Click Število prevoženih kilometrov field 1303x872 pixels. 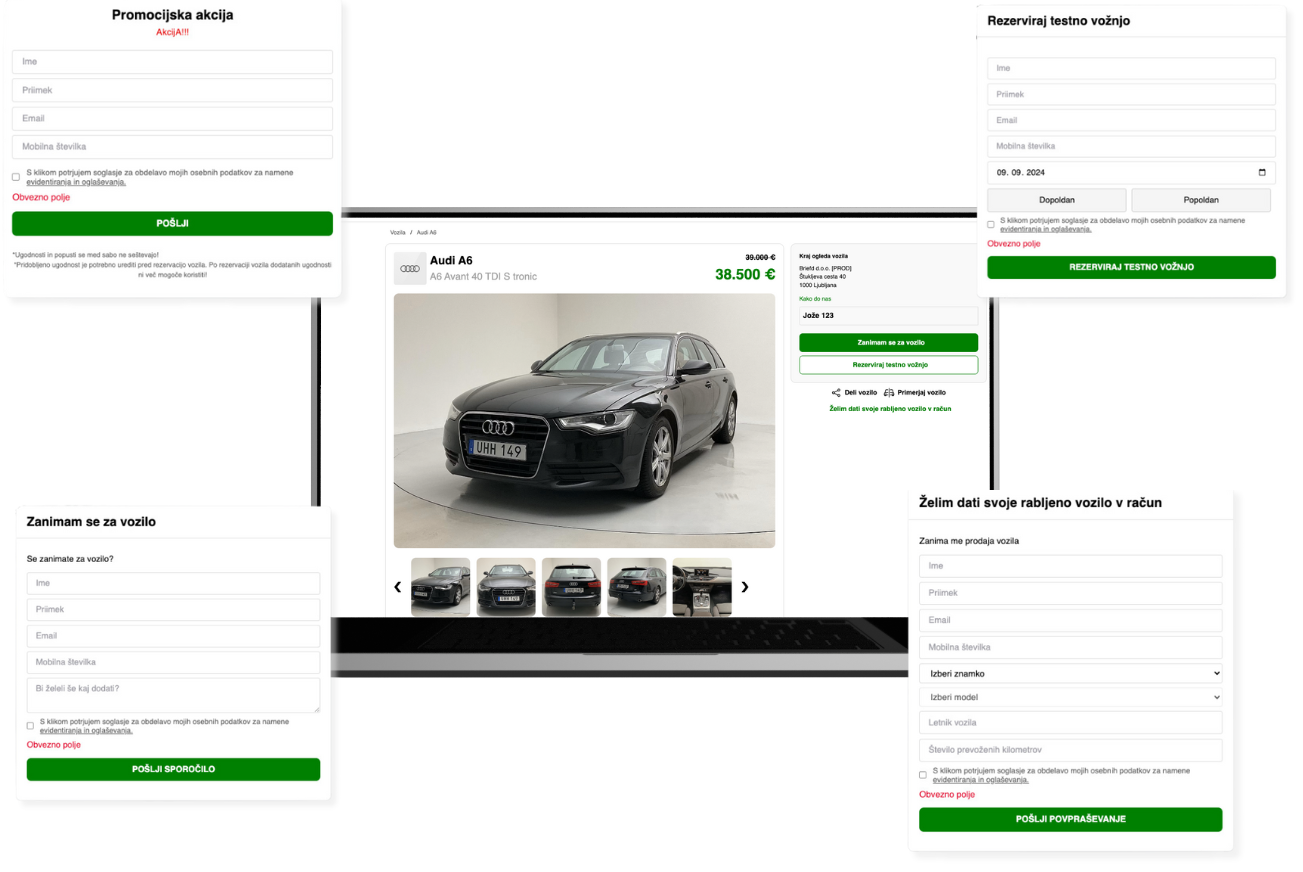coord(1070,750)
